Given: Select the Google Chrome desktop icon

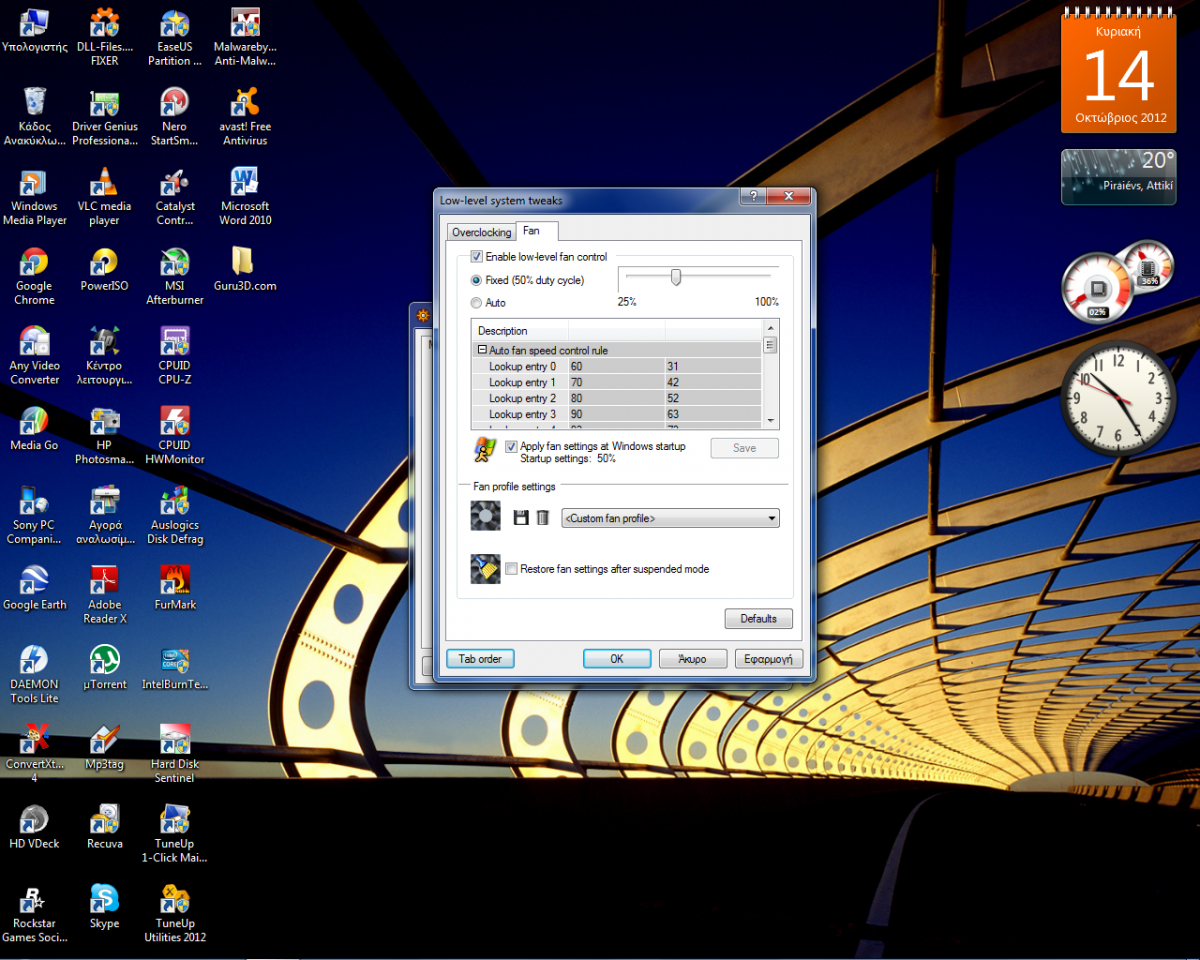Looking at the screenshot, I should (34, 277).
